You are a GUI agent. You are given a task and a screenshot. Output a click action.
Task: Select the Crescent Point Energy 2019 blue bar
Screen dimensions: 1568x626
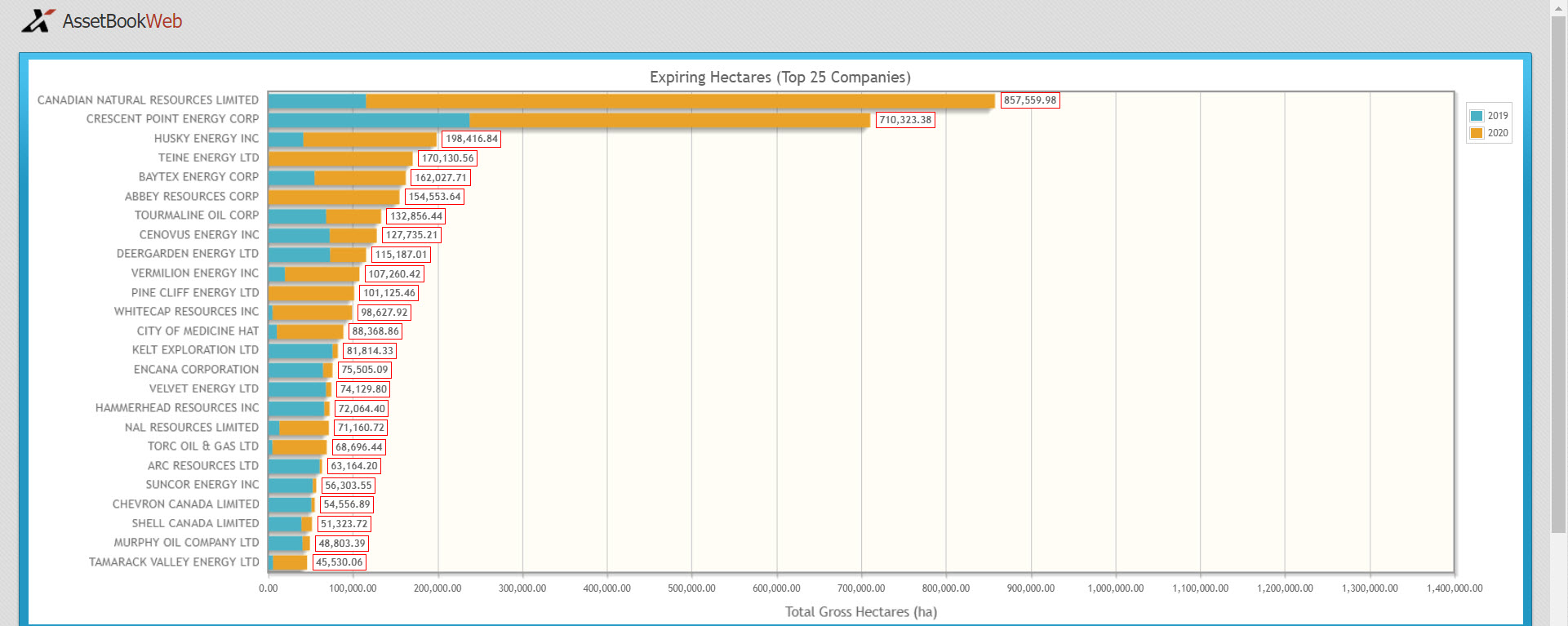pos(369,120)
